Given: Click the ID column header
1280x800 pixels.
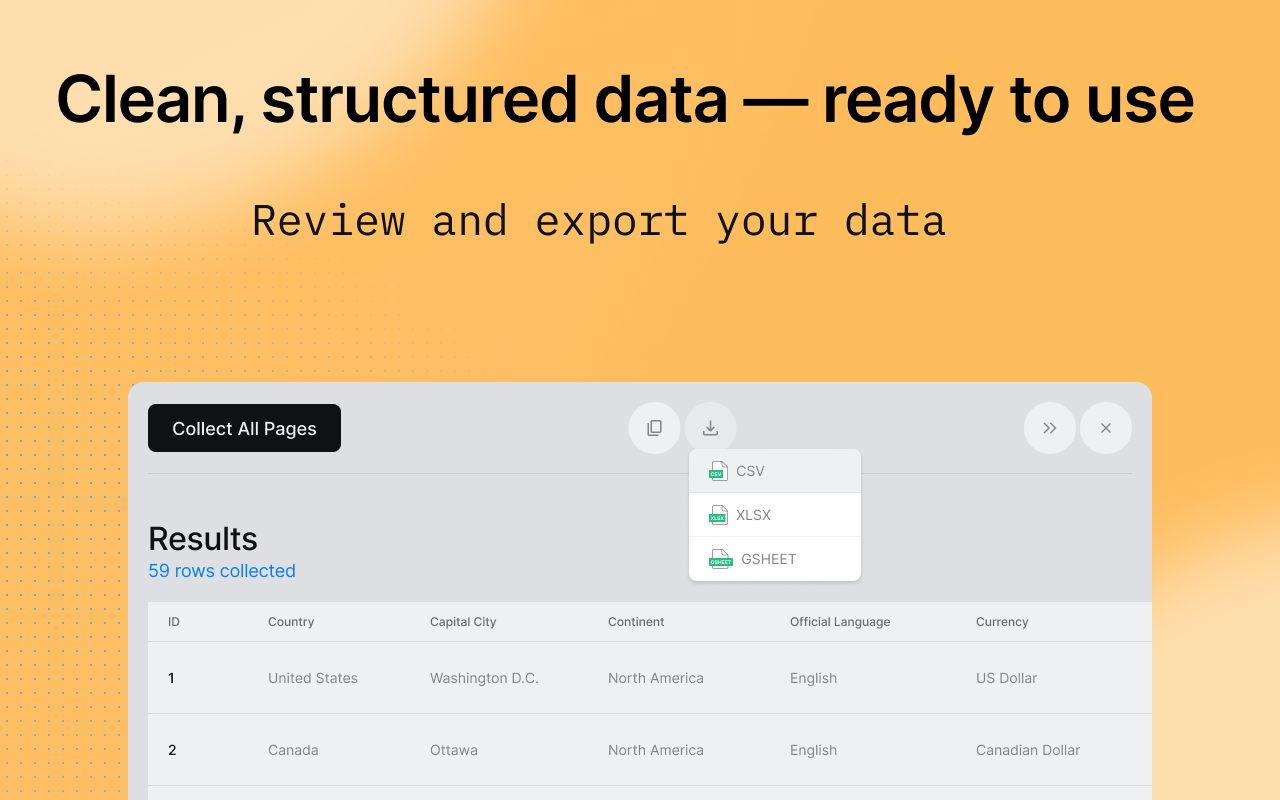Looking at the screenshot, I should click(x=173, y=621).
